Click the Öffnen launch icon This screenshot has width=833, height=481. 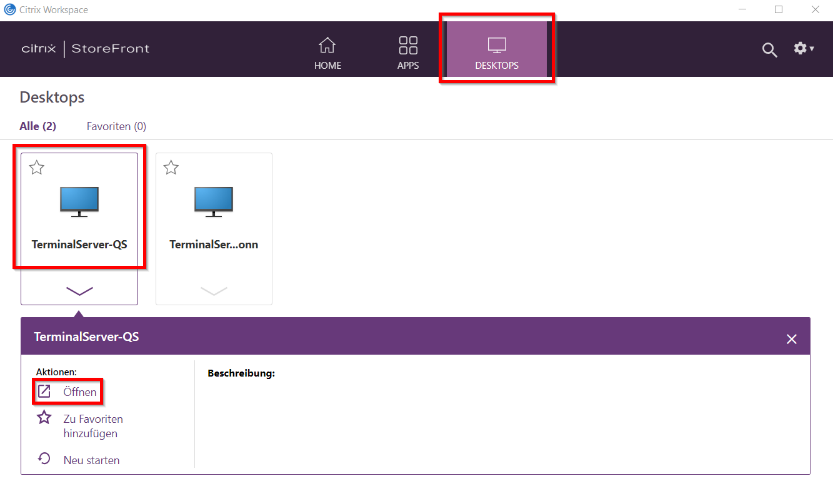(44, 391)
